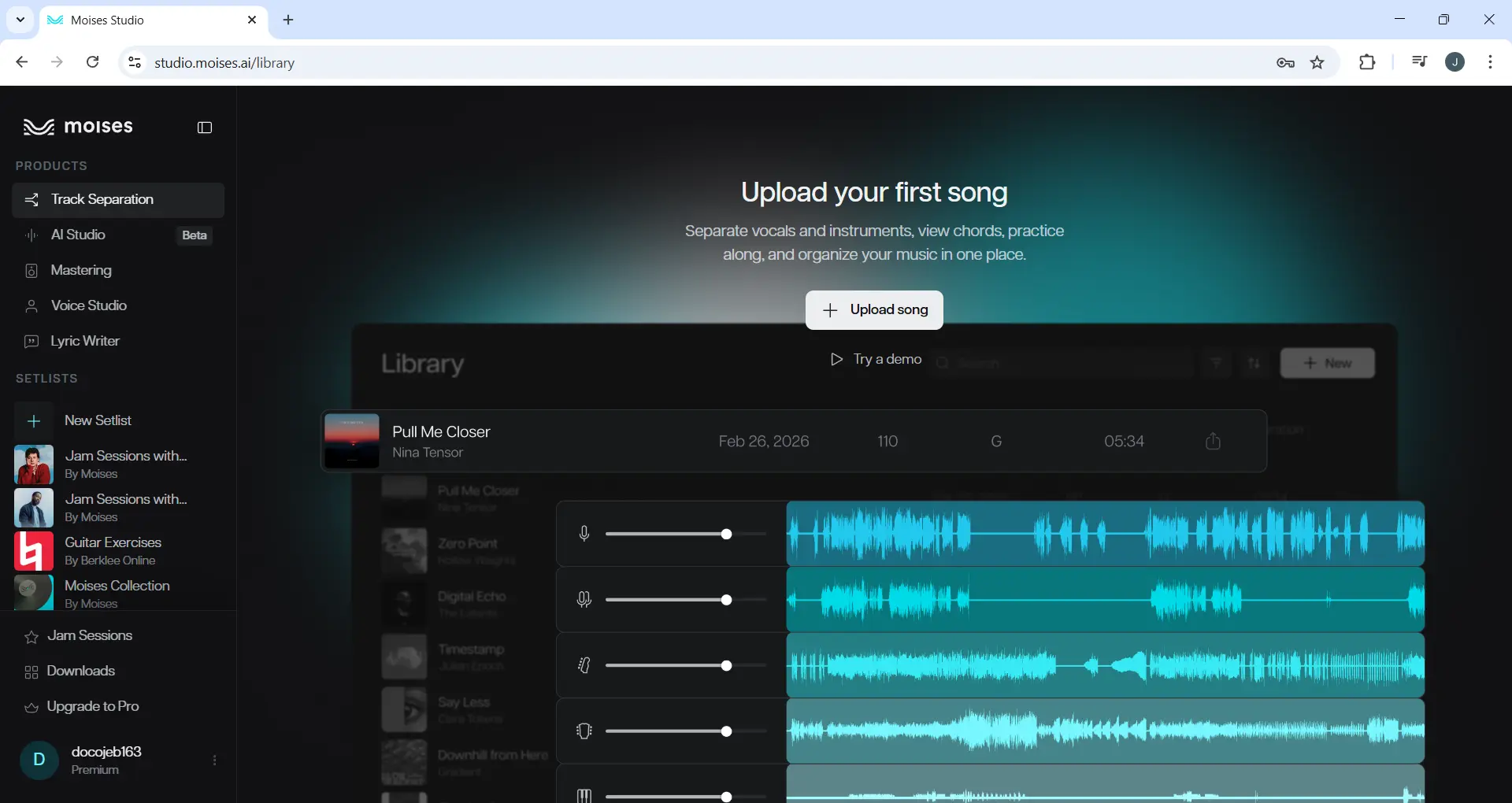Viewport: 1512px width, 803px height.
Task: Click the Upload song button
Action: tap(874, 310)
